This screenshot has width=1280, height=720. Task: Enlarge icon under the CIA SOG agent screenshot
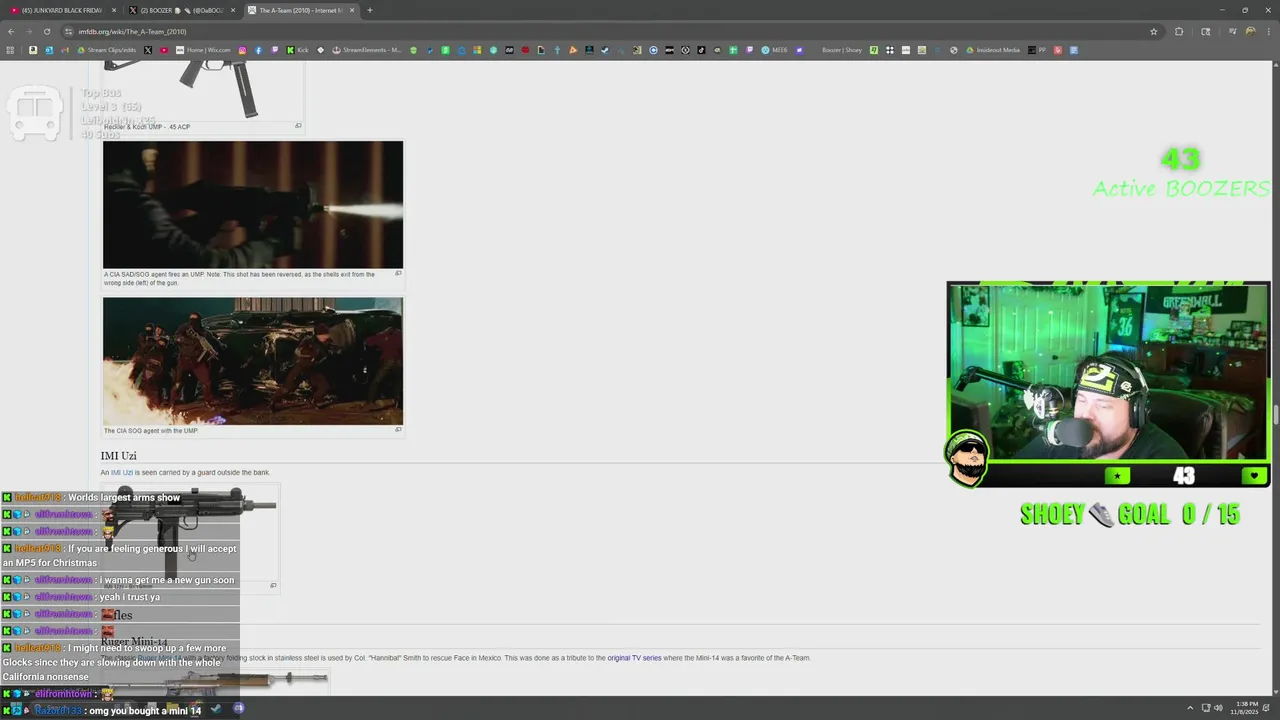pyautogui.click(x=398, y=430)
